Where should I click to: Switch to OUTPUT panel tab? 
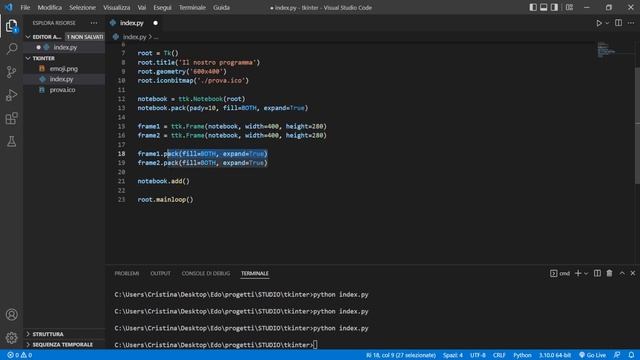[160, 273]
